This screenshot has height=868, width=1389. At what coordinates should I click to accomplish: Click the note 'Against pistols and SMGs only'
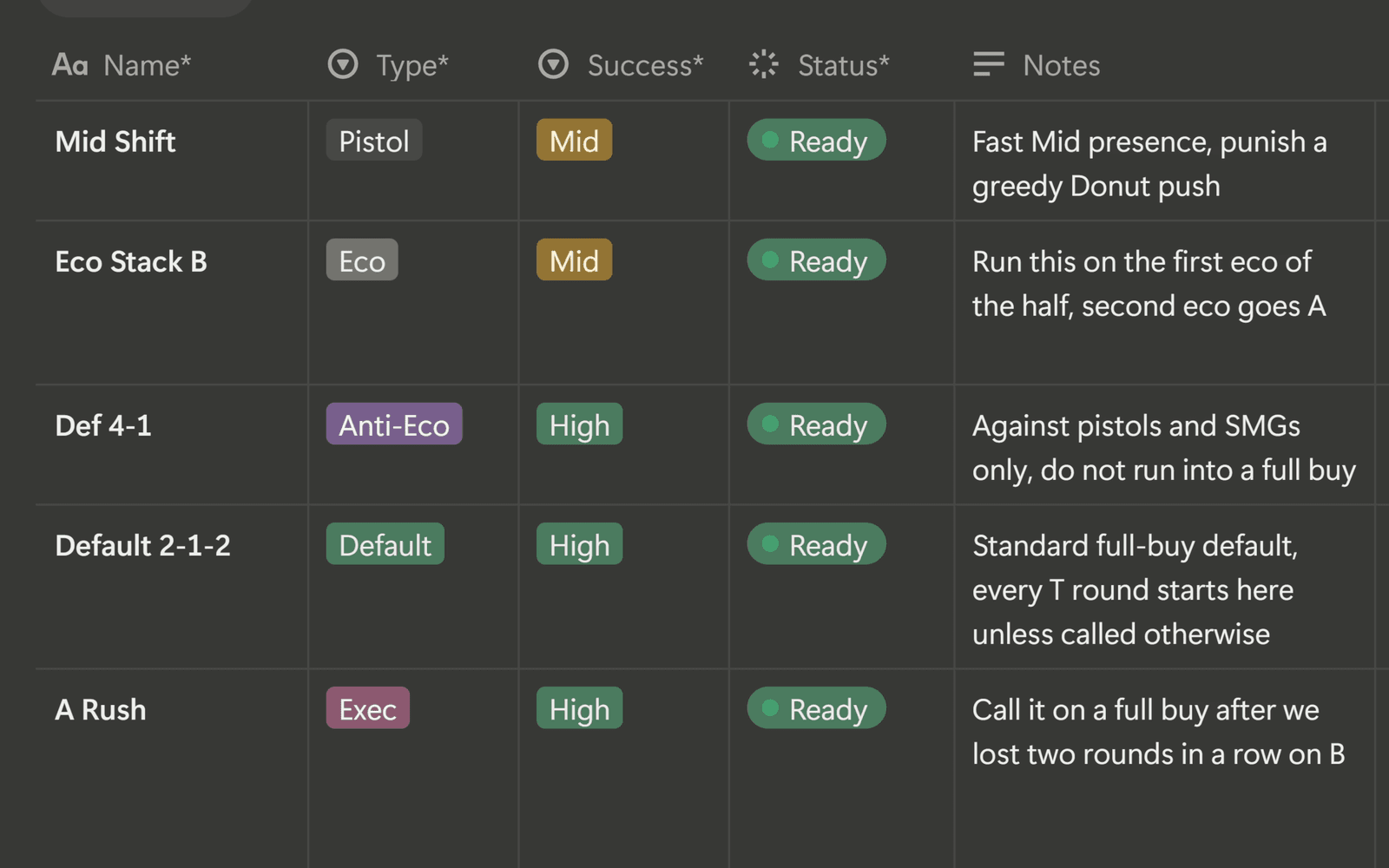(x=1164, y=447)
